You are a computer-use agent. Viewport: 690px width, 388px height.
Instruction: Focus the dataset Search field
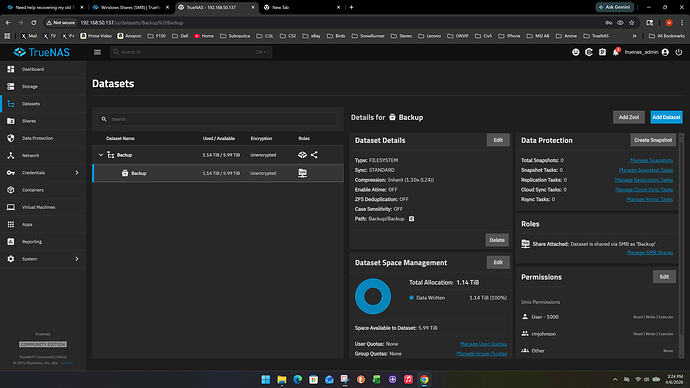pos(218,119)
